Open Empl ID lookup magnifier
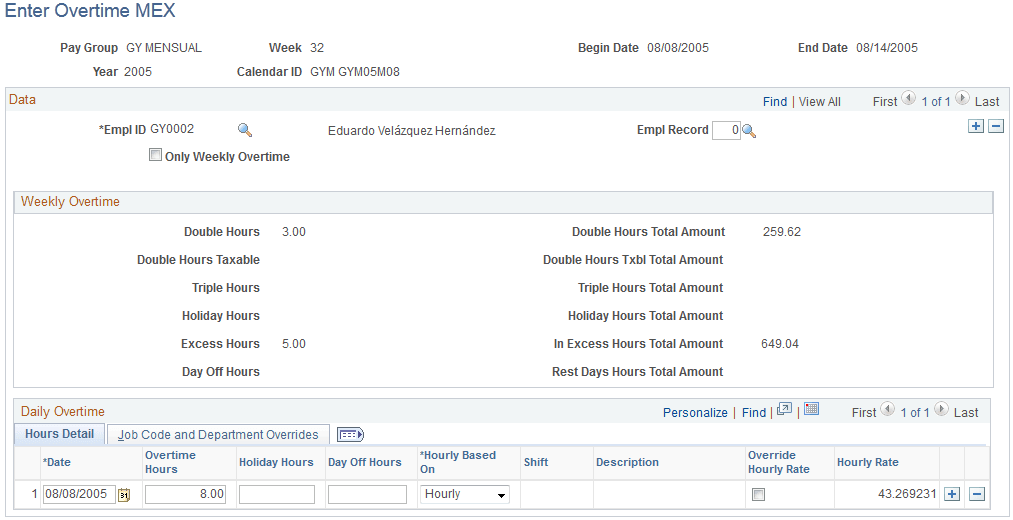 pyautogui.click(x=245, y=130)
